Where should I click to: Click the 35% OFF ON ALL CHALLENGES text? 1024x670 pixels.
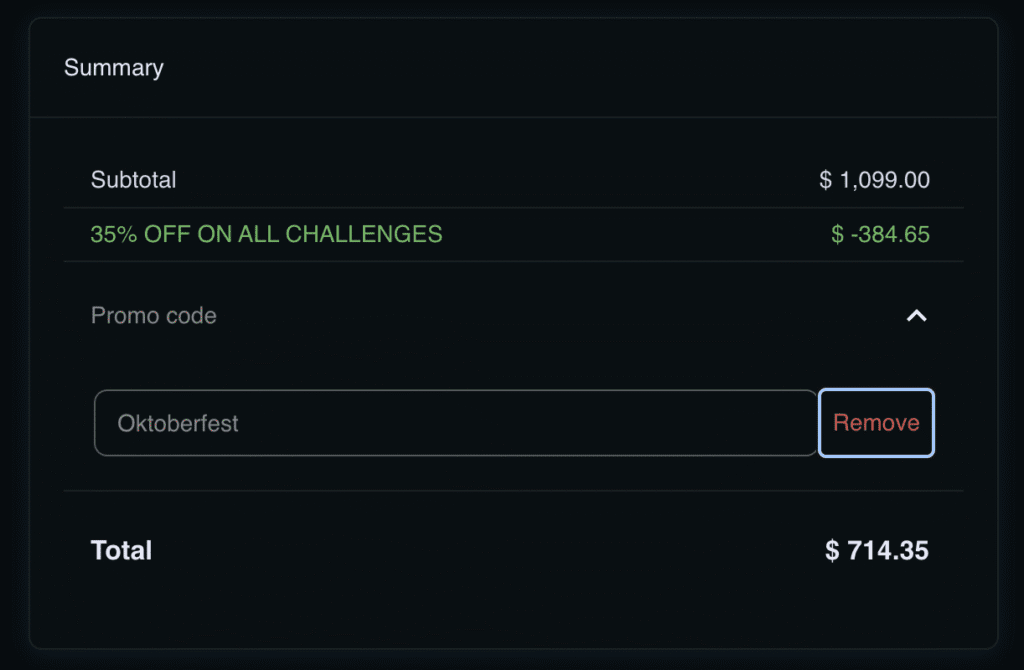click(x=266, y=234)
